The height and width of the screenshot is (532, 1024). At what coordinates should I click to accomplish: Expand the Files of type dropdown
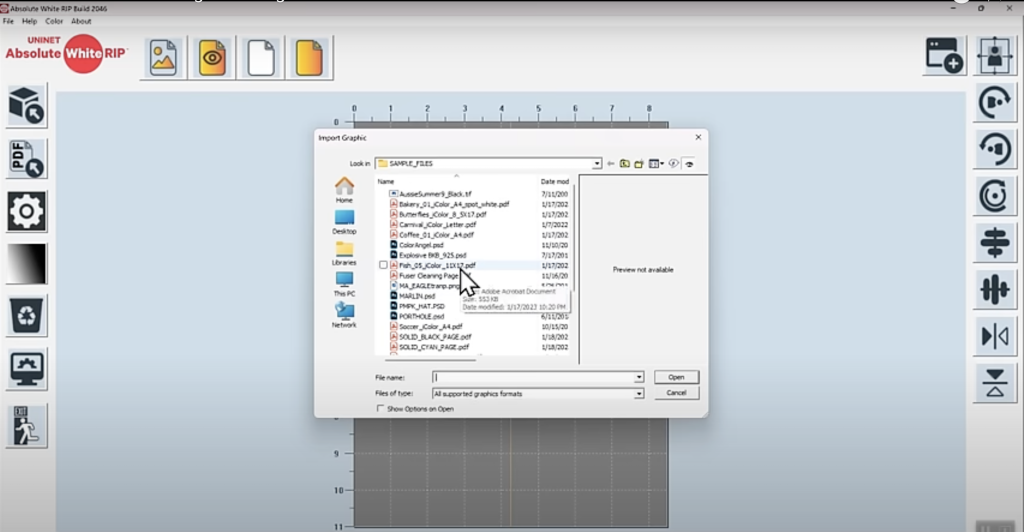tap(639, 394)
